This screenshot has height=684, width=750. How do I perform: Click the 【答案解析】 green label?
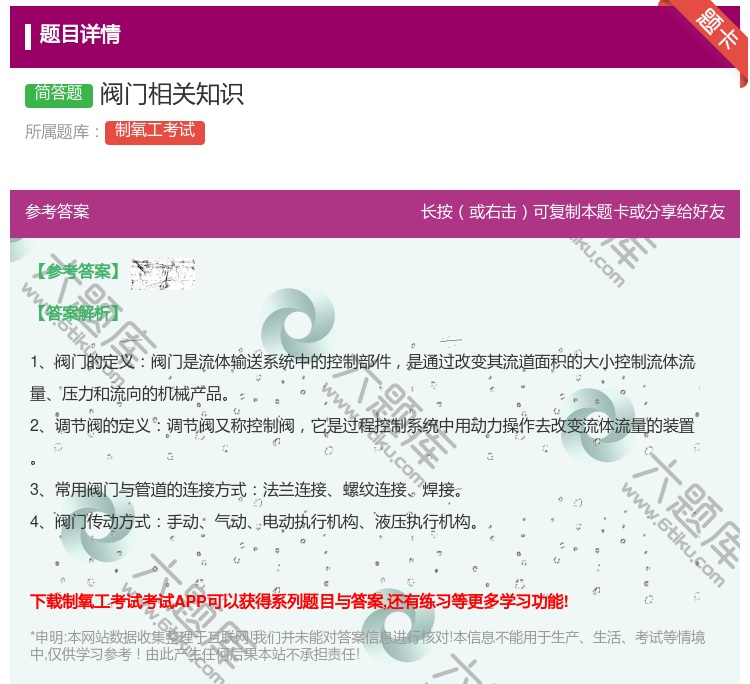tap(76, 313)
